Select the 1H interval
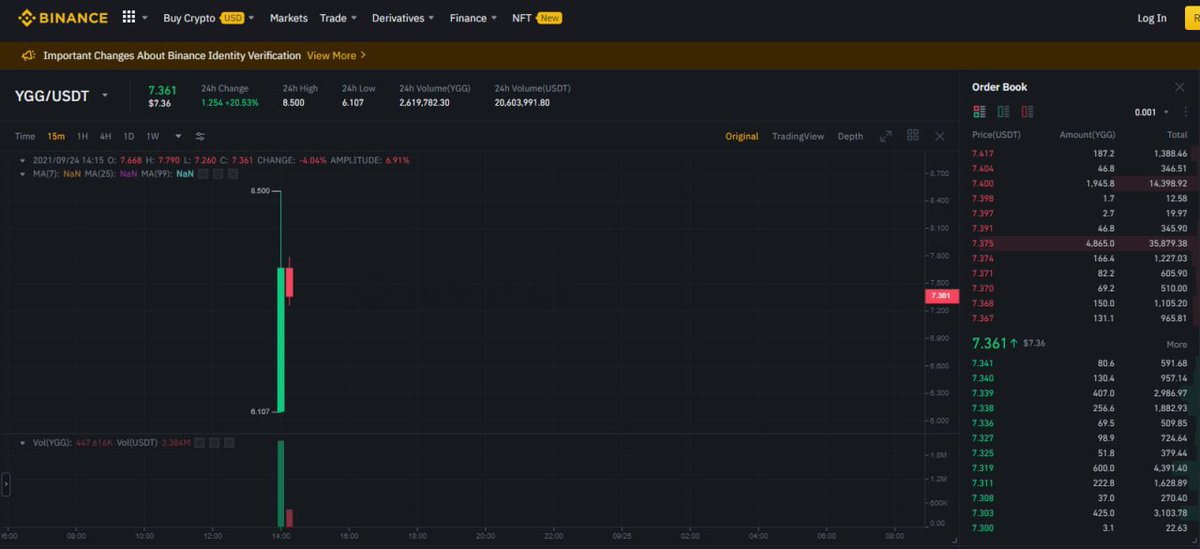The image size is (1200, 549). [x=82, y=136]
